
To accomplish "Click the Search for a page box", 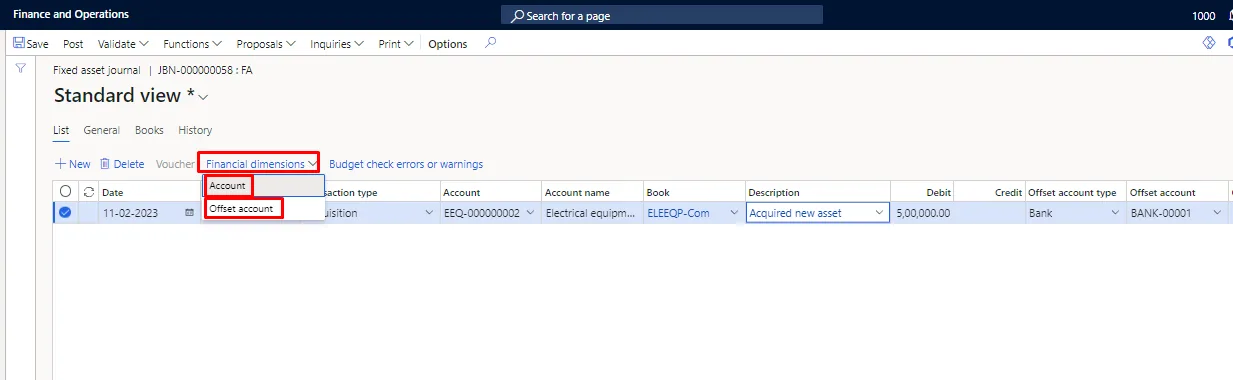I will pos(662,15).
